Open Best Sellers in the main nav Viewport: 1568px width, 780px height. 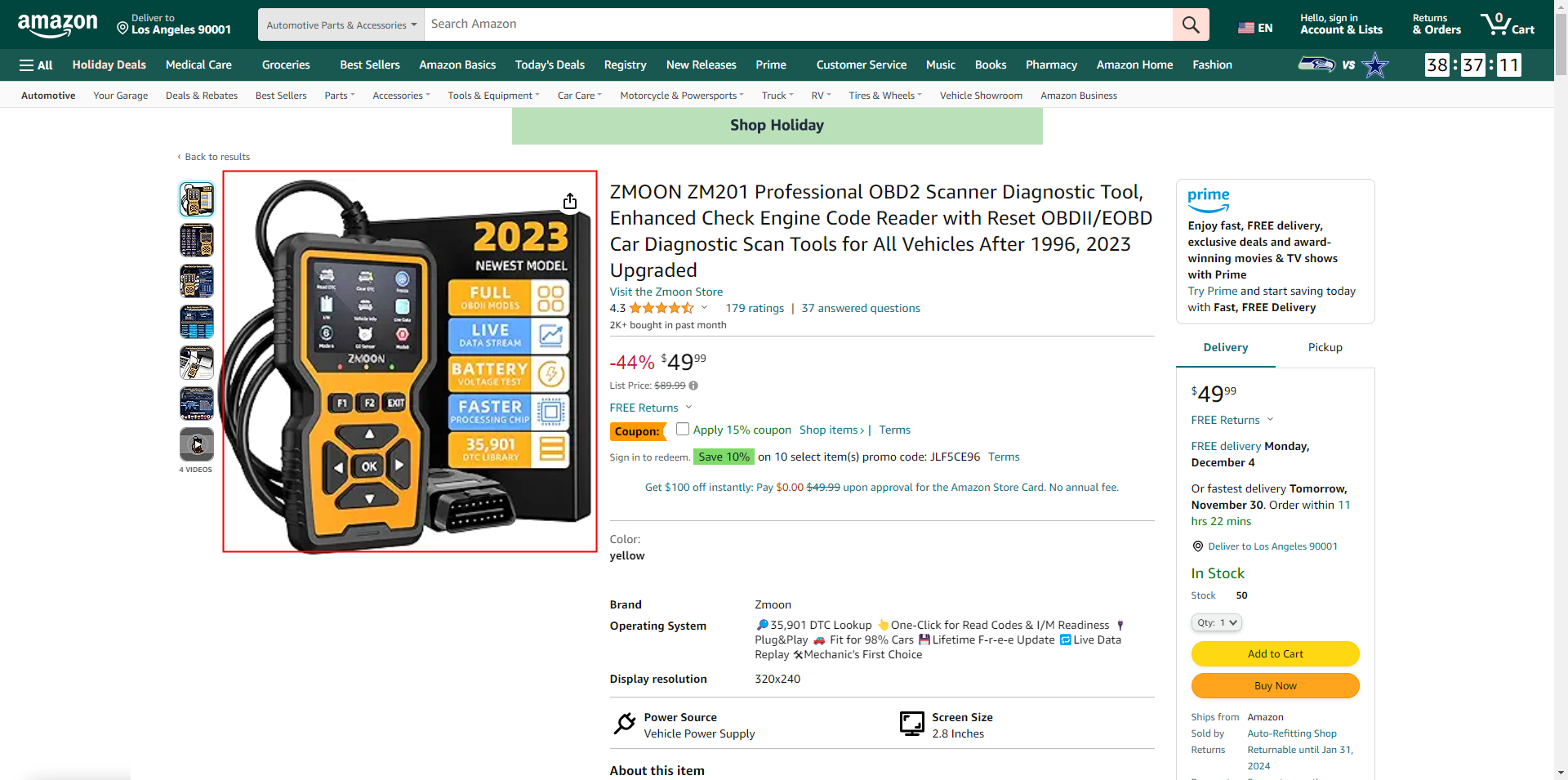(370, 65)
